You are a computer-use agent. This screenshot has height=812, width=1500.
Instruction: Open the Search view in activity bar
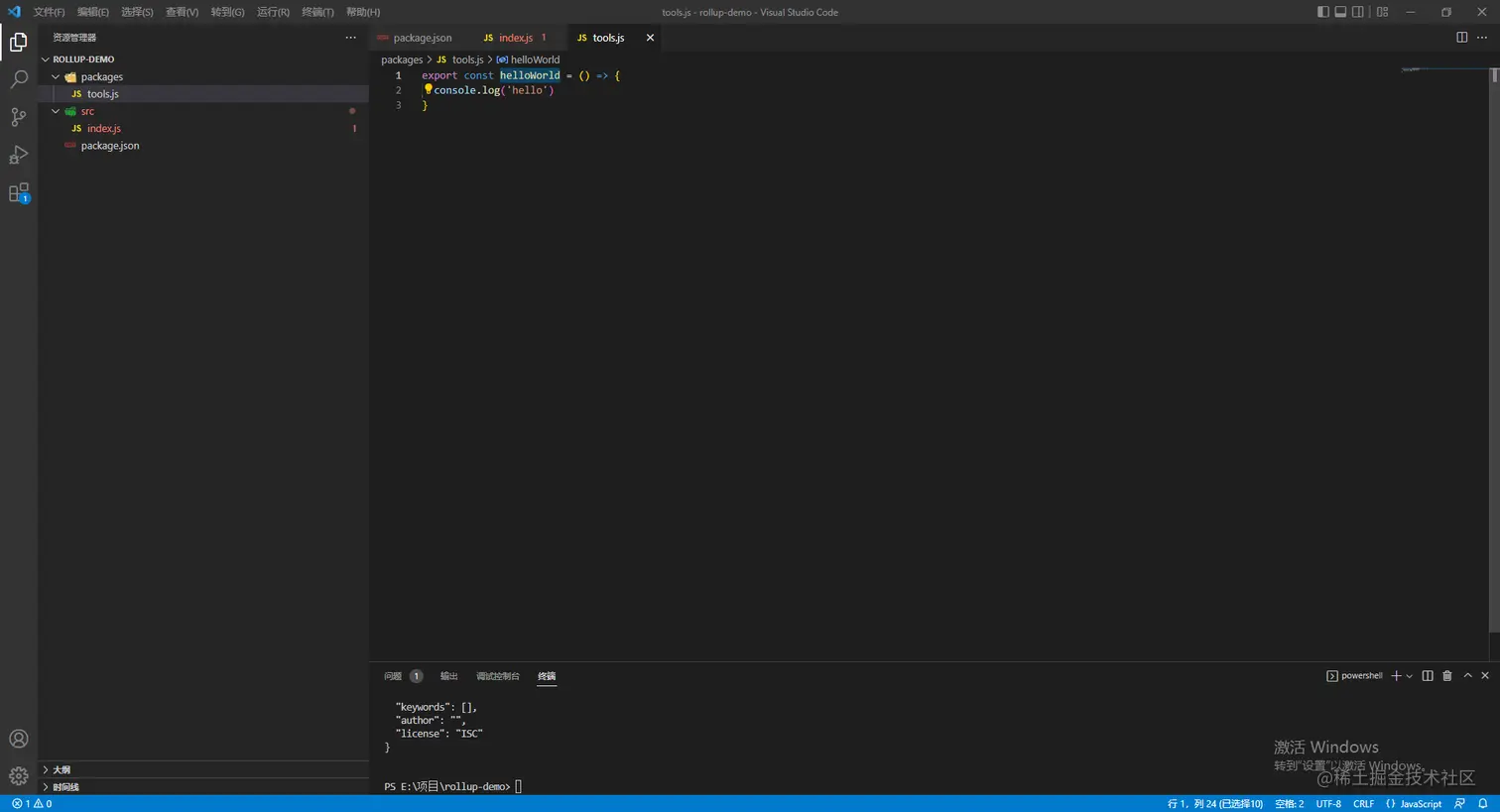pyautogui.click(x=18, y=79)
